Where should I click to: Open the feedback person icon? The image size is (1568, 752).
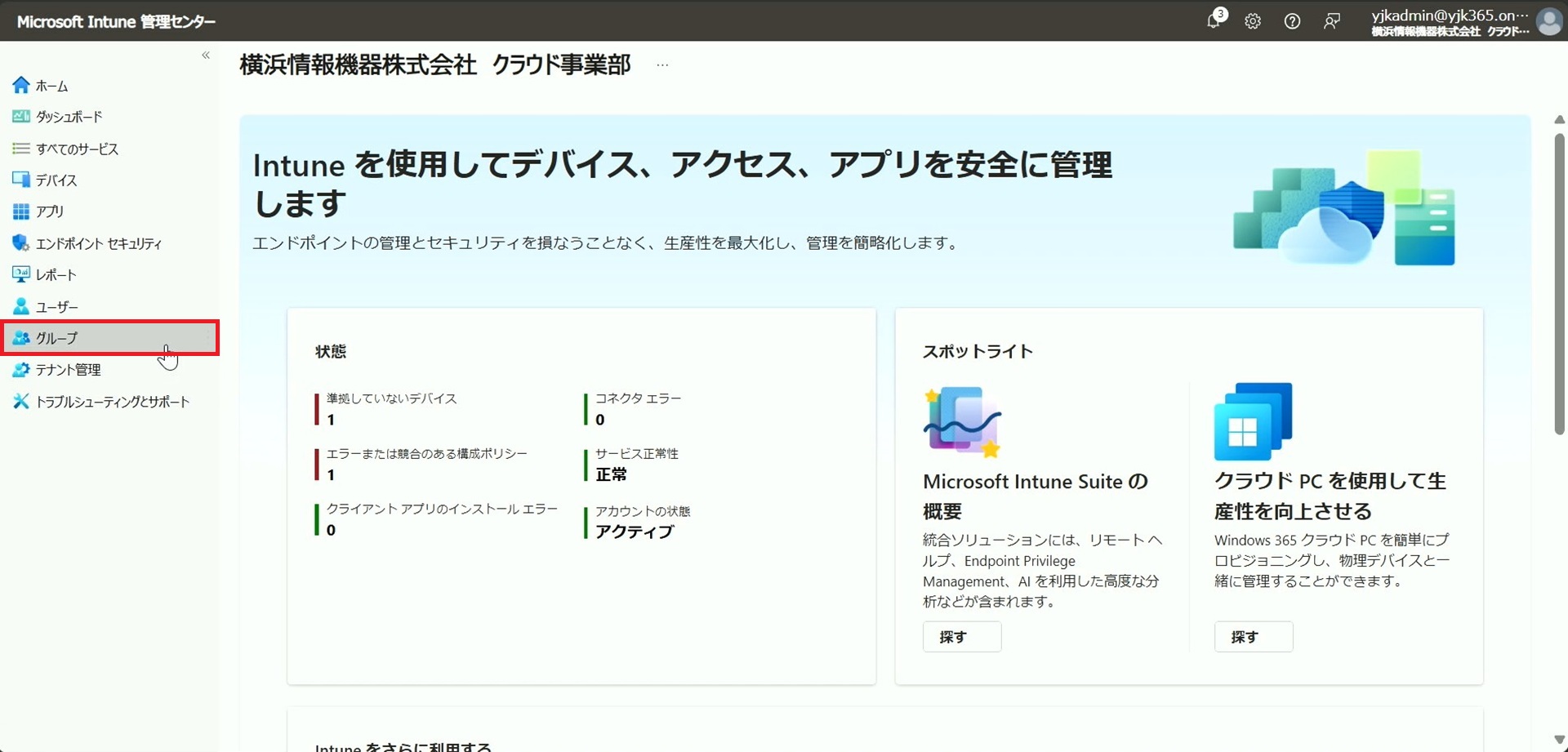pyautogui.click(x=1331, y=21)
